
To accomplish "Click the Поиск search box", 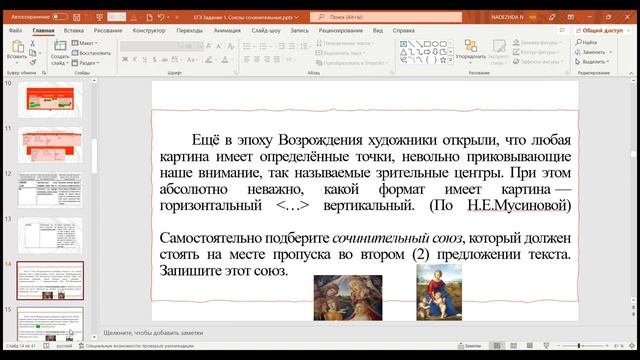I will pyautogui.click(x=386, y=17).
